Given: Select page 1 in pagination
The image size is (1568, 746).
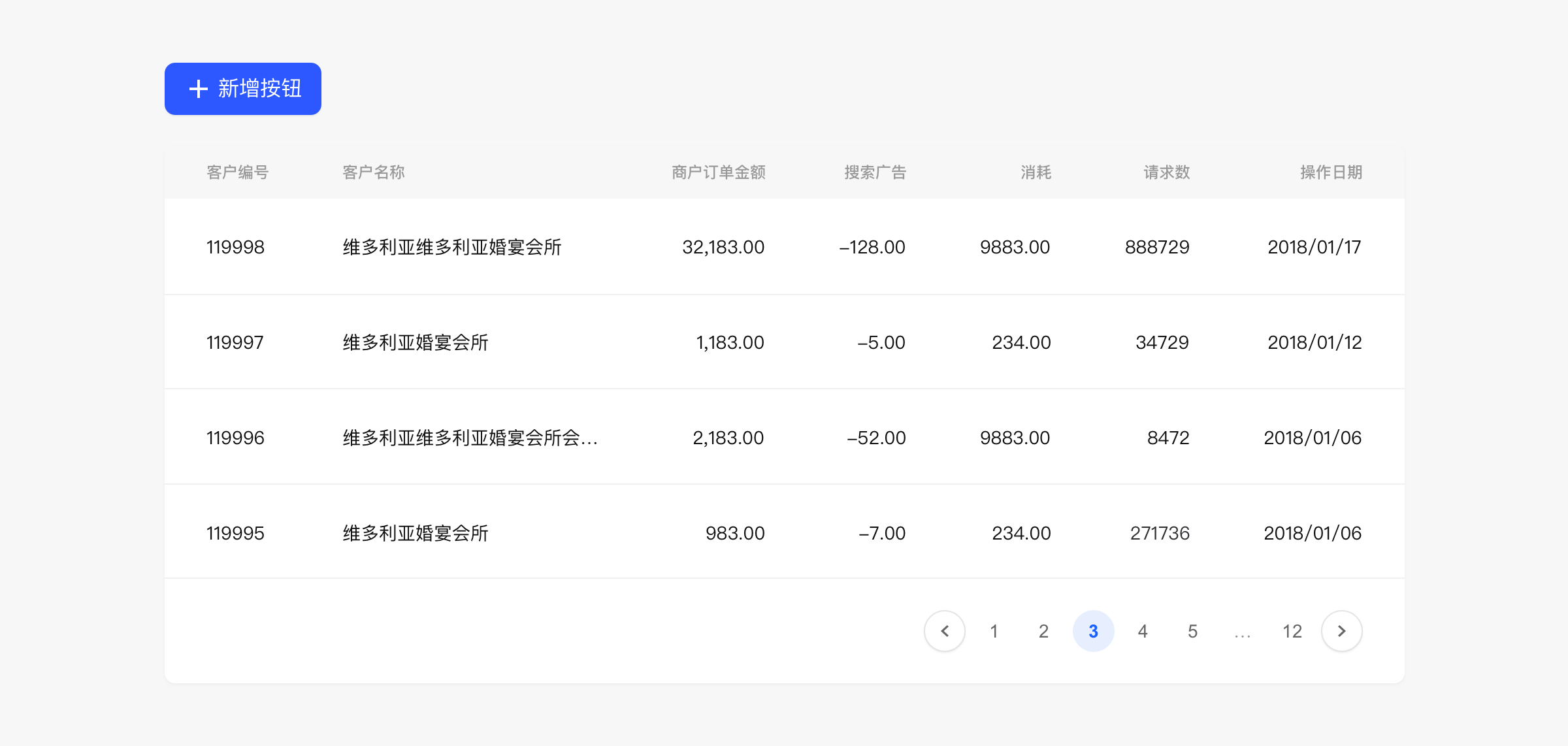Looking at the screenshot, I should 994,630.
